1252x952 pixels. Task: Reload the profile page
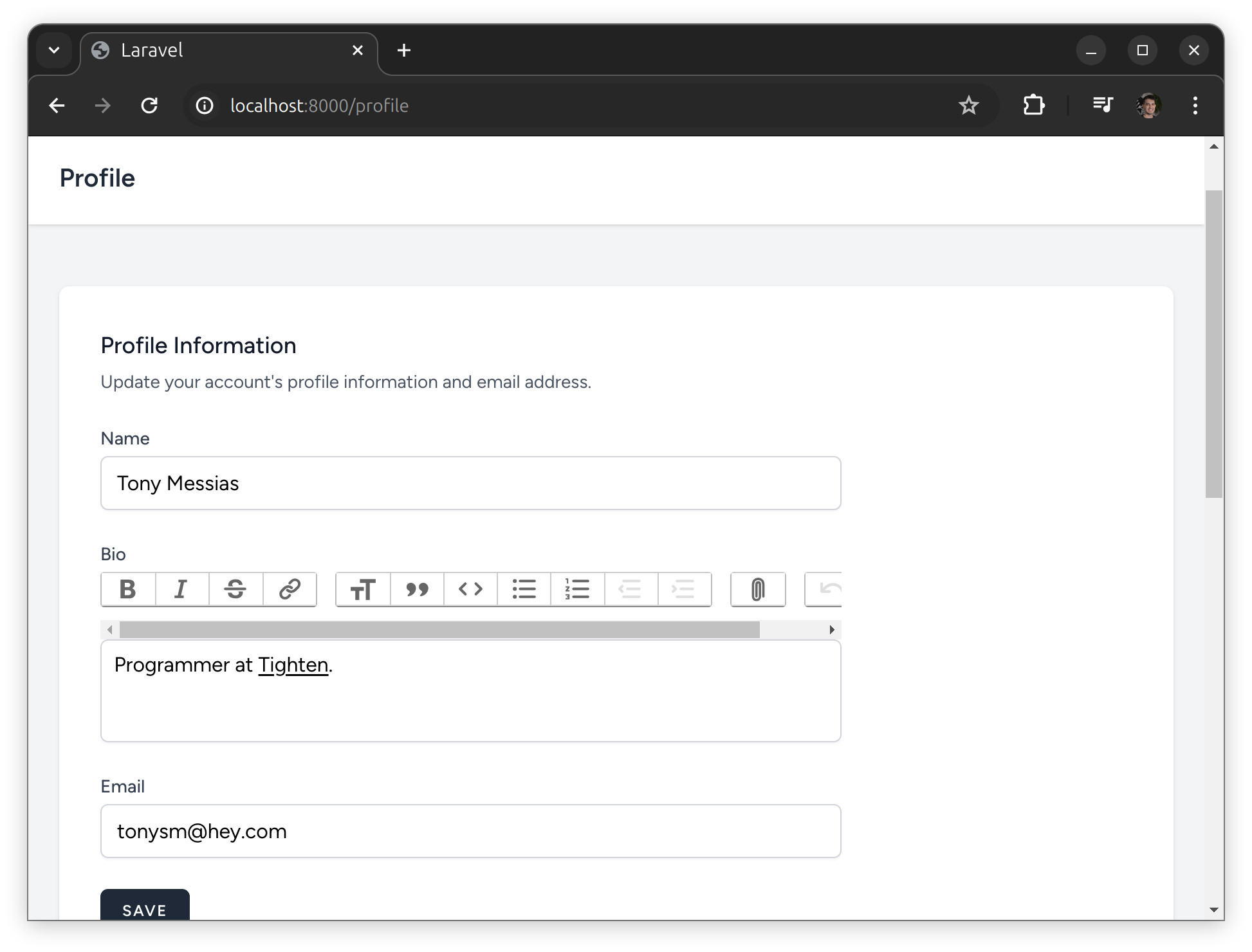149,105
